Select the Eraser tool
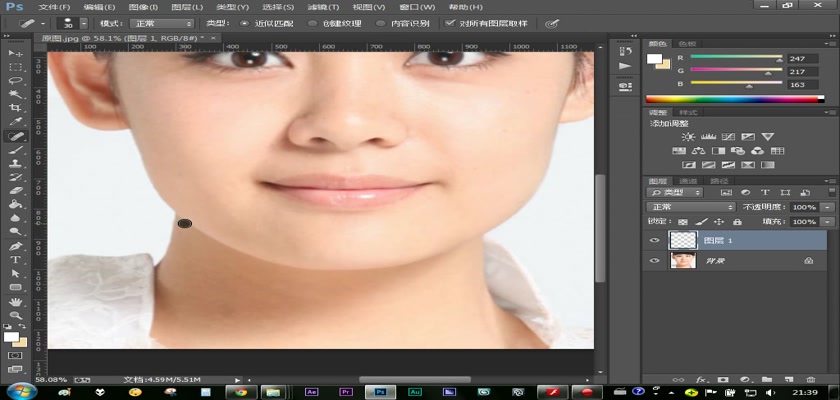This screenshot has width=840, height=400. click(x=16, y=191)
